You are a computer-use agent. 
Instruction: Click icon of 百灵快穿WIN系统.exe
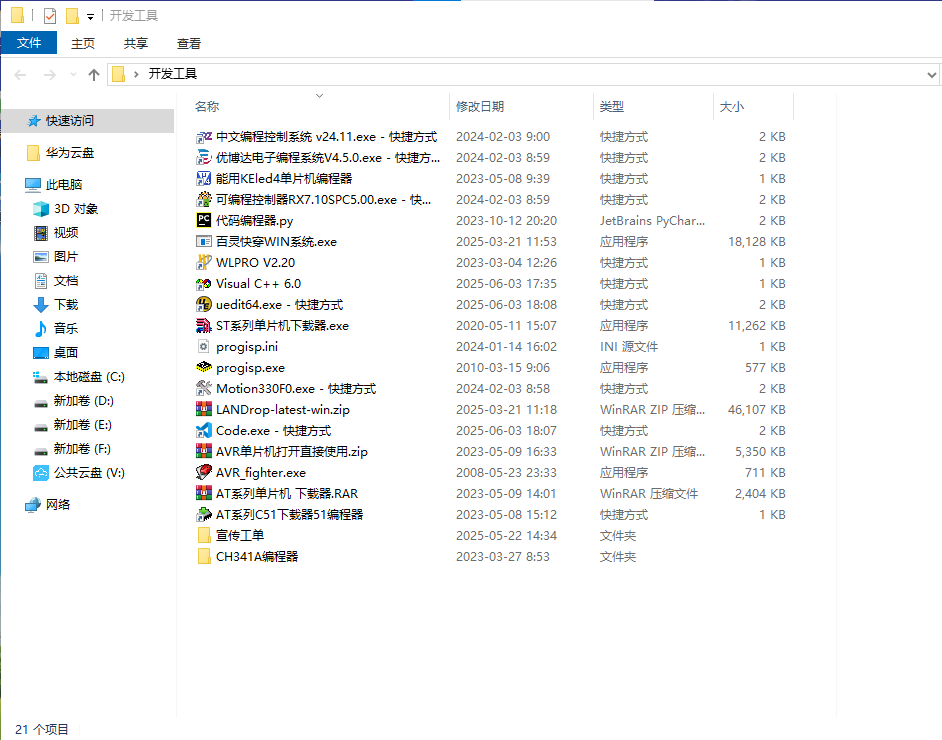(204, 241)
